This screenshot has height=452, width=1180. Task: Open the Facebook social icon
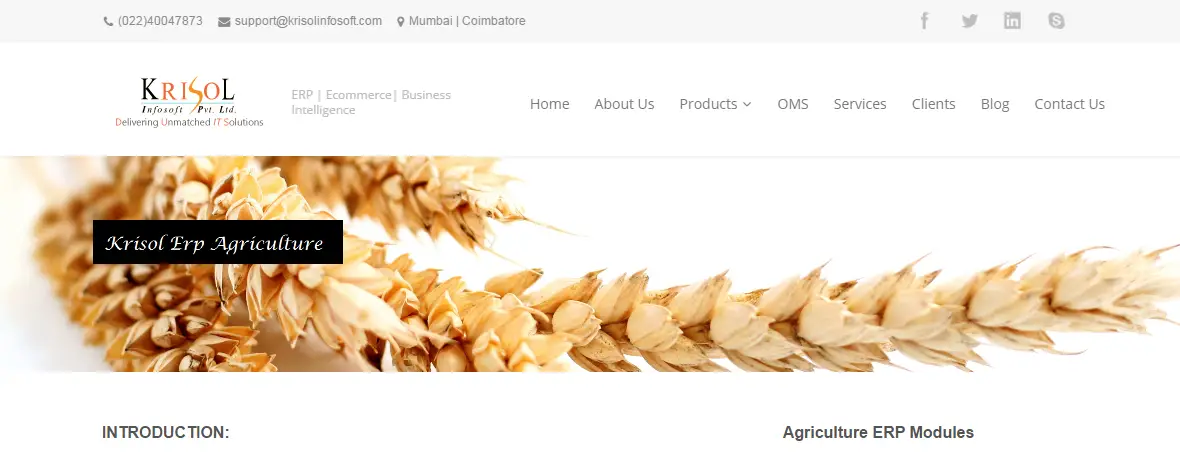click(x=925, y=21)
